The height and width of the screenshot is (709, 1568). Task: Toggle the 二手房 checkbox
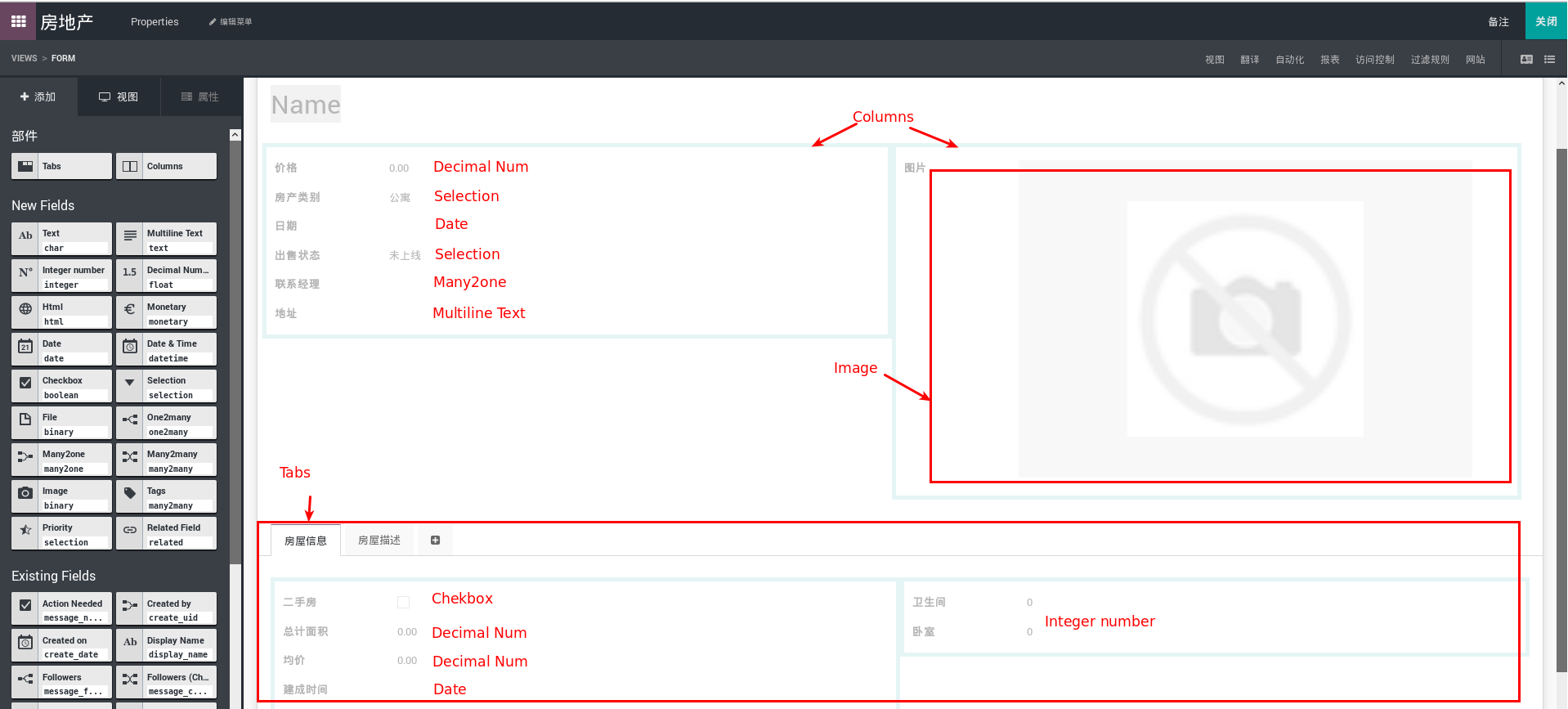(x=403, y=603)
